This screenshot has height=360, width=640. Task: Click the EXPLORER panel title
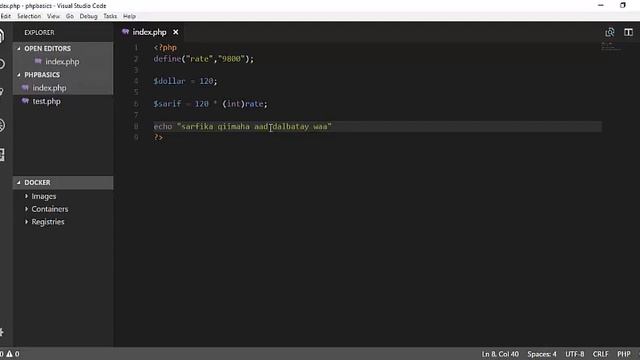click(39, 33)
